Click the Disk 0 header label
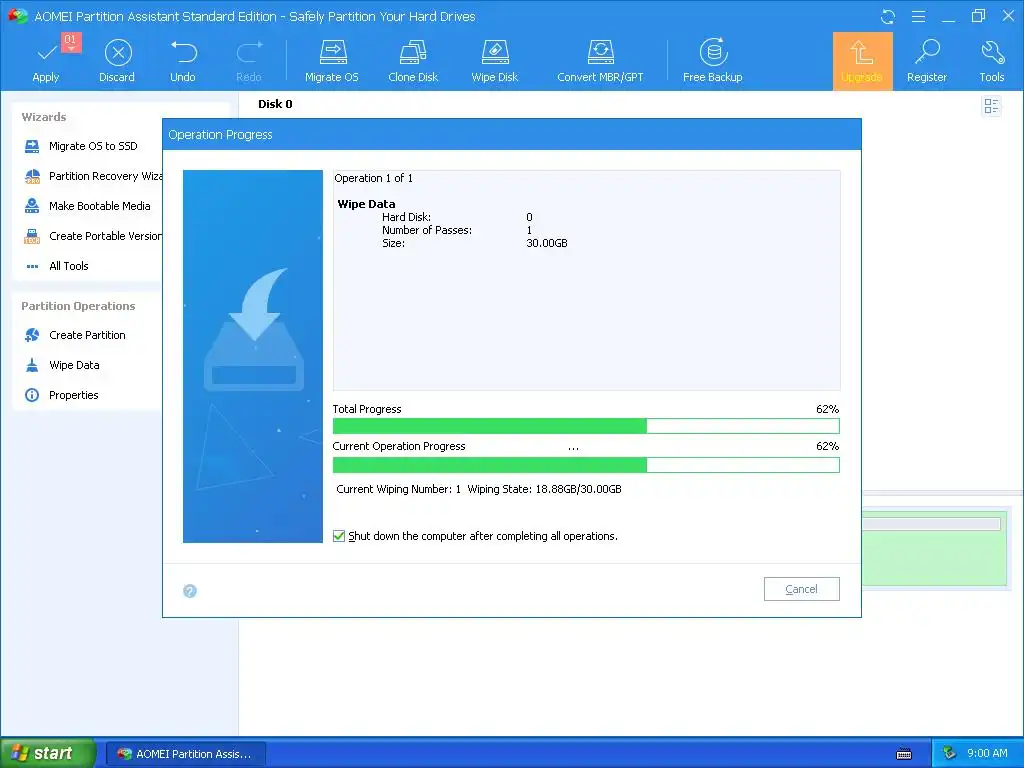1024x768 pixels. pyautogui.click(x=275, y=104)
